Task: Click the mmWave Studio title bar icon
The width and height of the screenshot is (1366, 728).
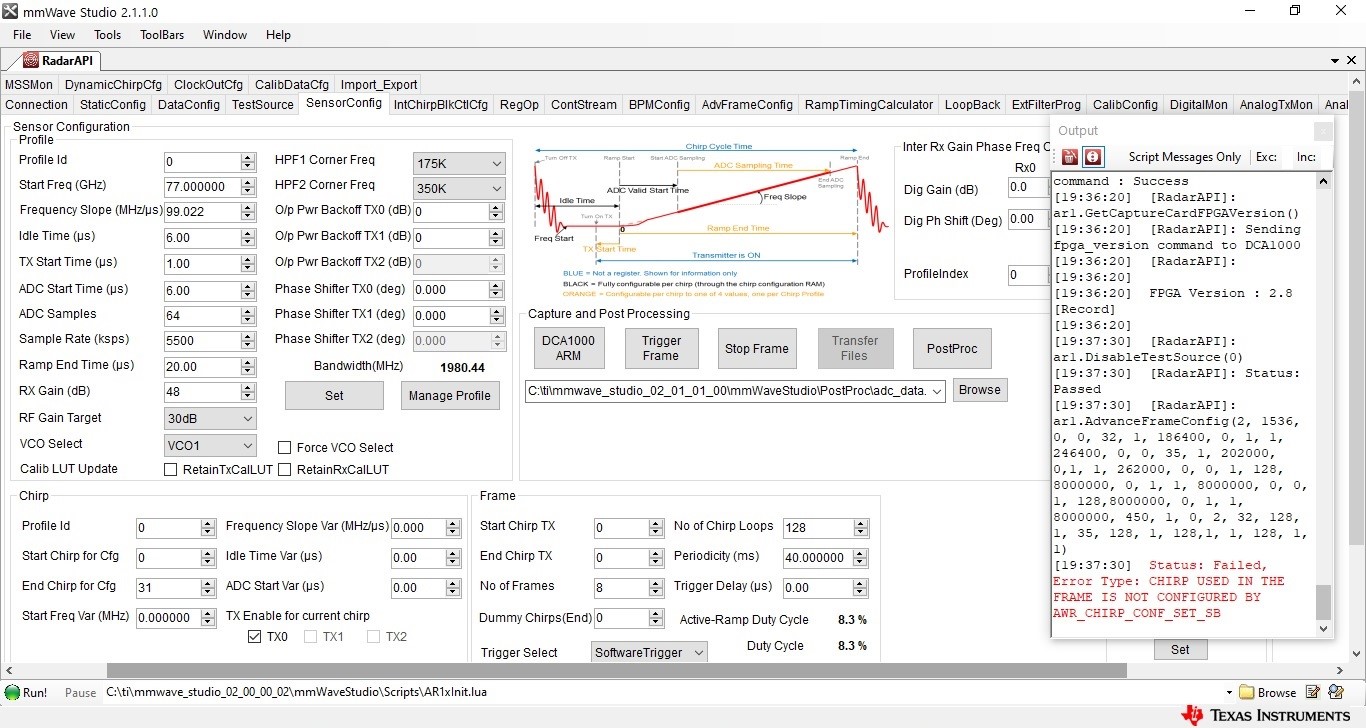Action: (11, 11)
